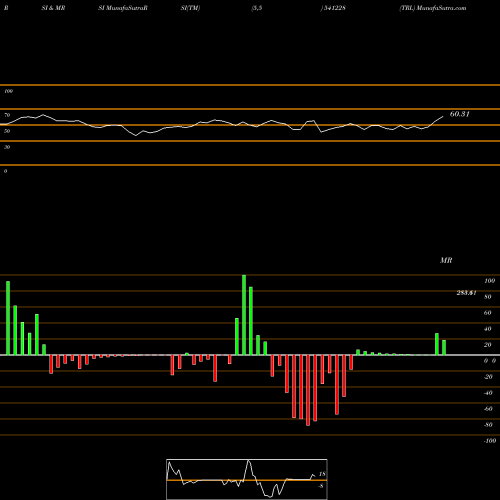Click the 30 label on RSI axis
The height and width of the screenshot is (500, 500).
tap(7, 147)
